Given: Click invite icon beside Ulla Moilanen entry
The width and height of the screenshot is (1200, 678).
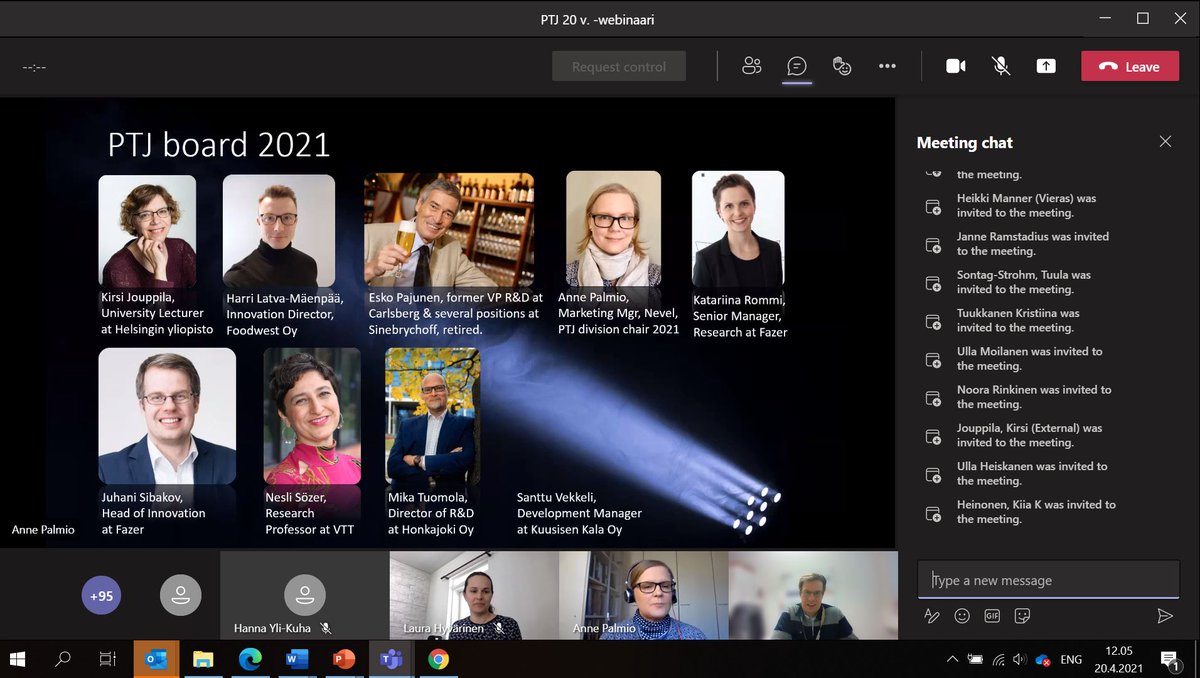Looking at the screenshot, I should coord(933,360).
